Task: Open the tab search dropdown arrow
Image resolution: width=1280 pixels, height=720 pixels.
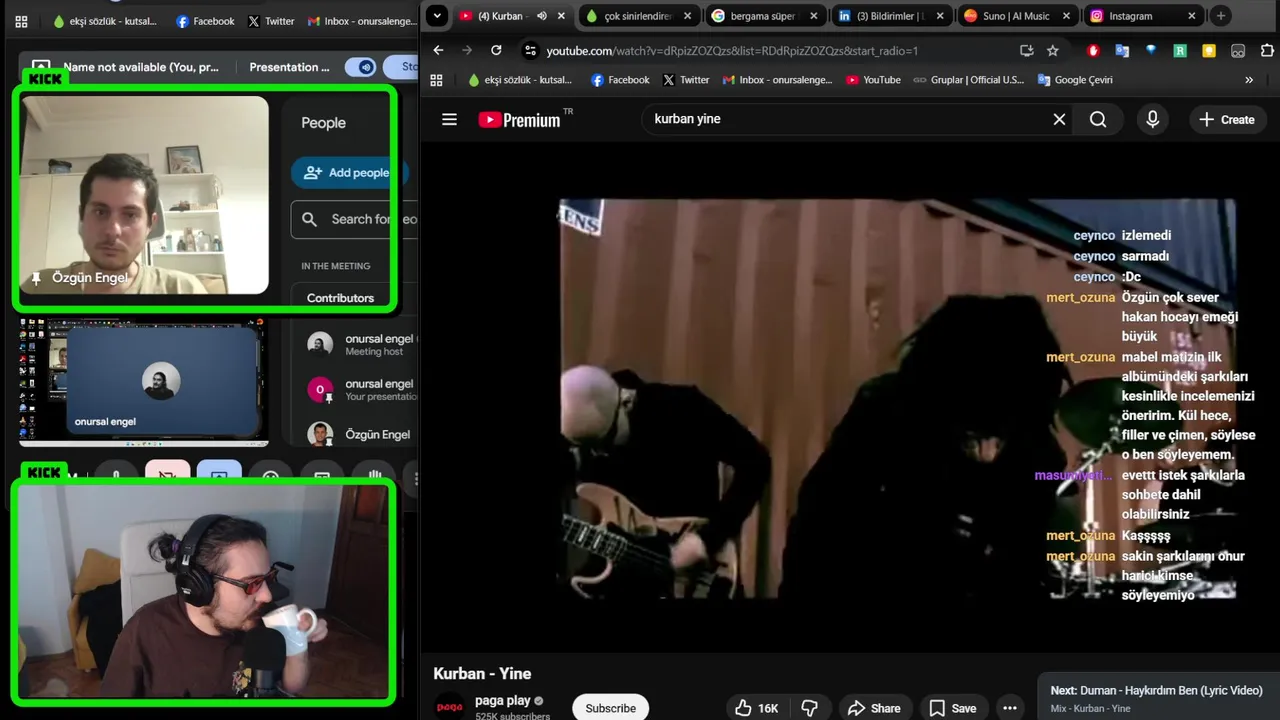Action: (436, 16)
